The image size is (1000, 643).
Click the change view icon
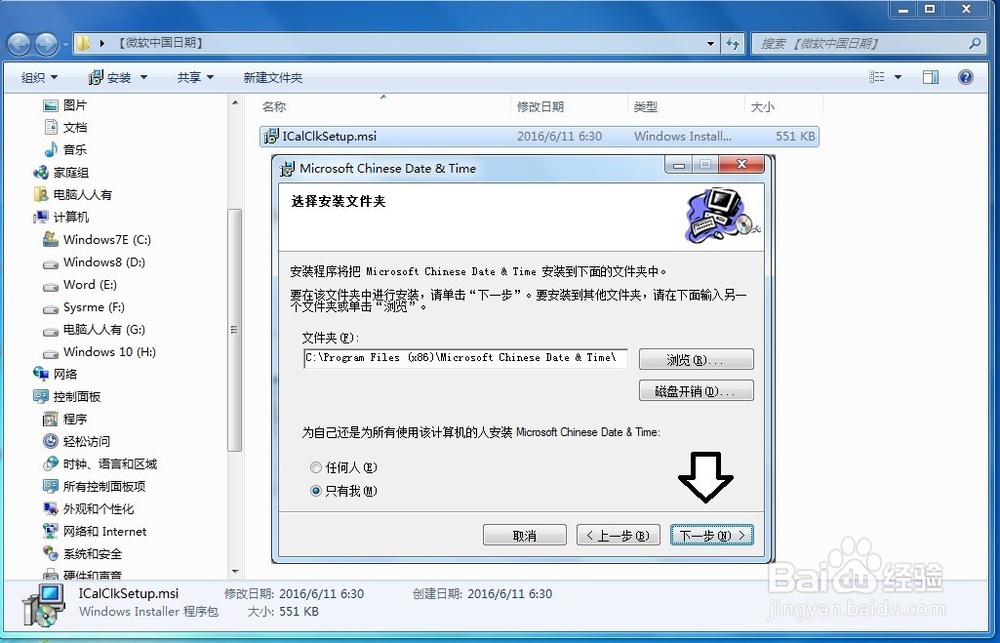tap(877, 77)
